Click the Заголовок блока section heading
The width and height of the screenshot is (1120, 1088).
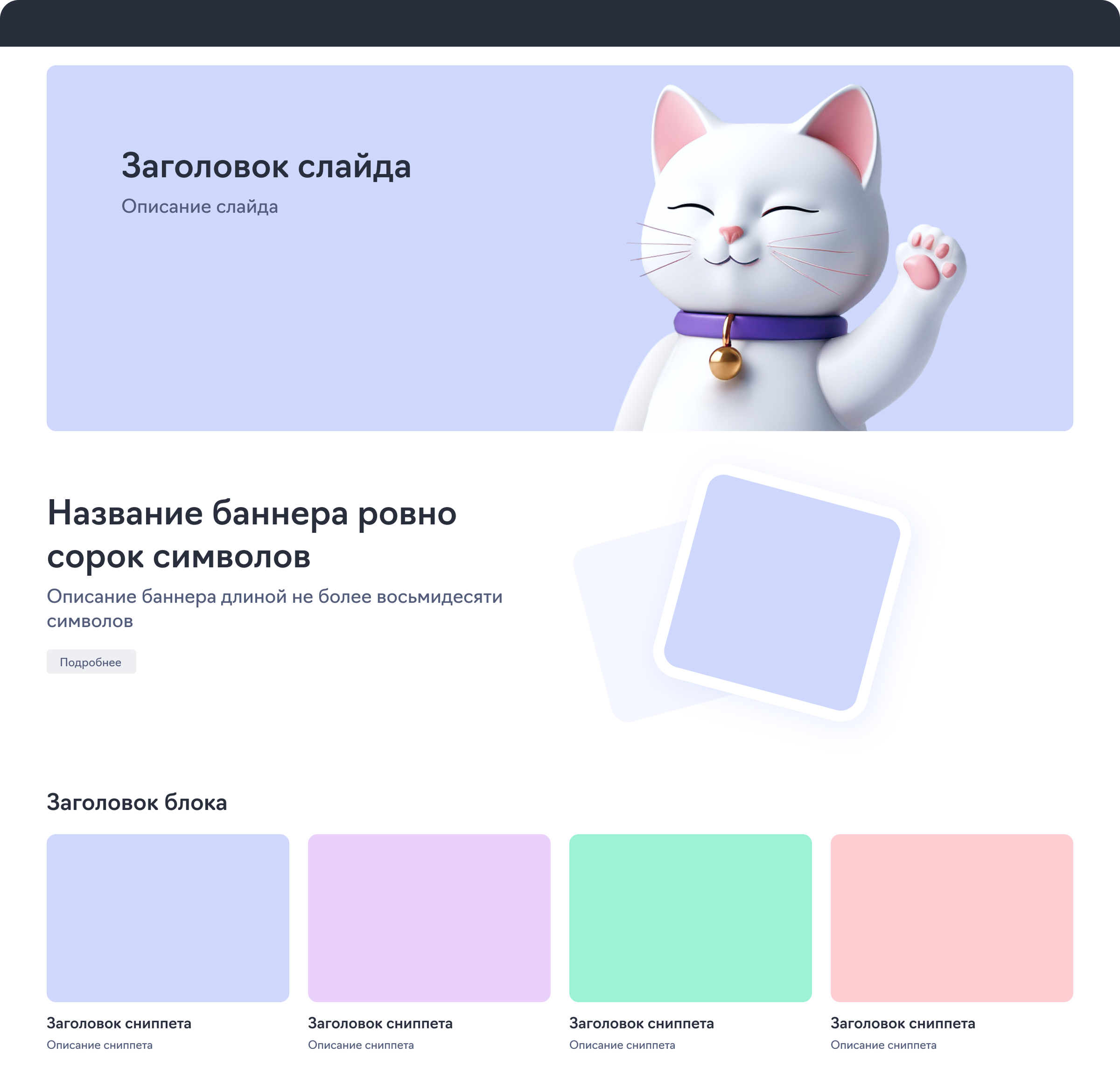(137, 802)
